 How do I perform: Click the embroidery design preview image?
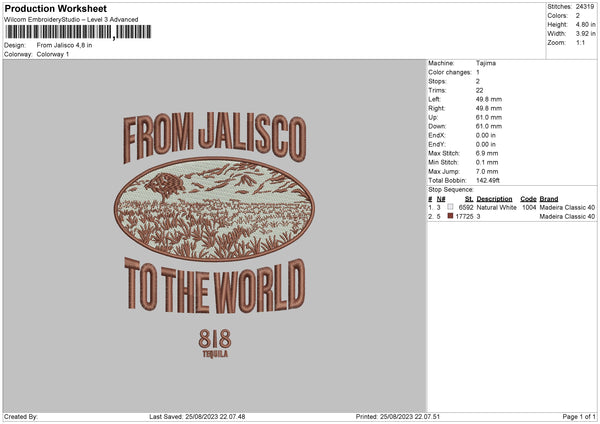tap(214, 235)
